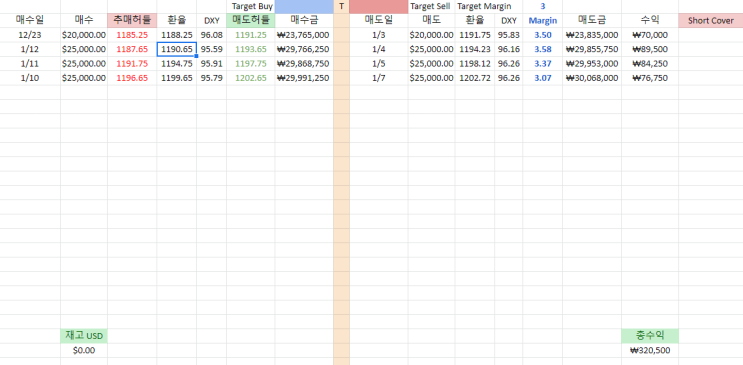Select the blue Margin header cell
This screenshot has height=365, width=743.
click(543, 20)
